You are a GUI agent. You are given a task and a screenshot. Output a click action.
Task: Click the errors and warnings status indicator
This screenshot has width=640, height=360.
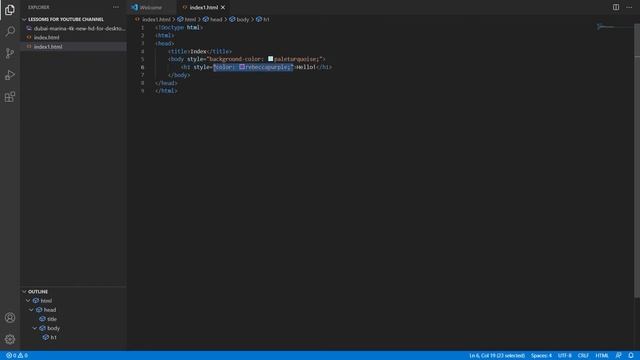click(17, 356)
